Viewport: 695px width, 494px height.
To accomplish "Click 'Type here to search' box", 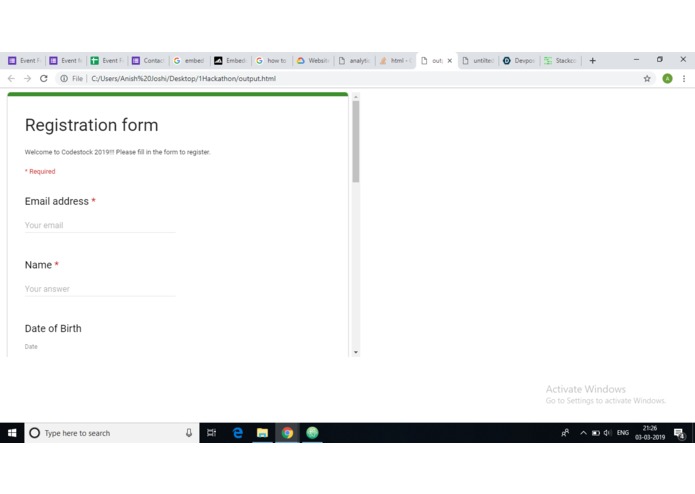I will 111,433.
